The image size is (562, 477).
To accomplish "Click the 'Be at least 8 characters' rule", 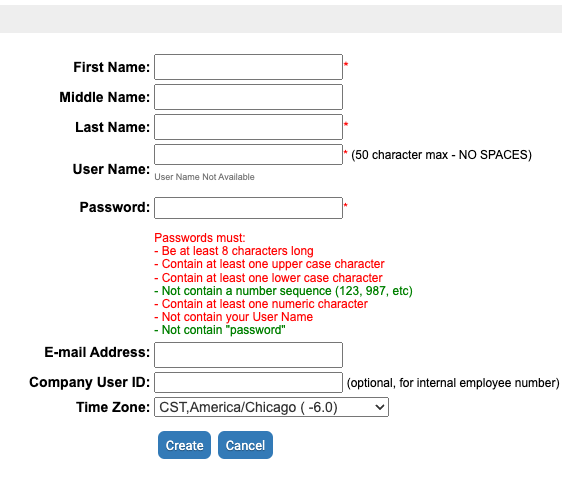I will (234, 251).
